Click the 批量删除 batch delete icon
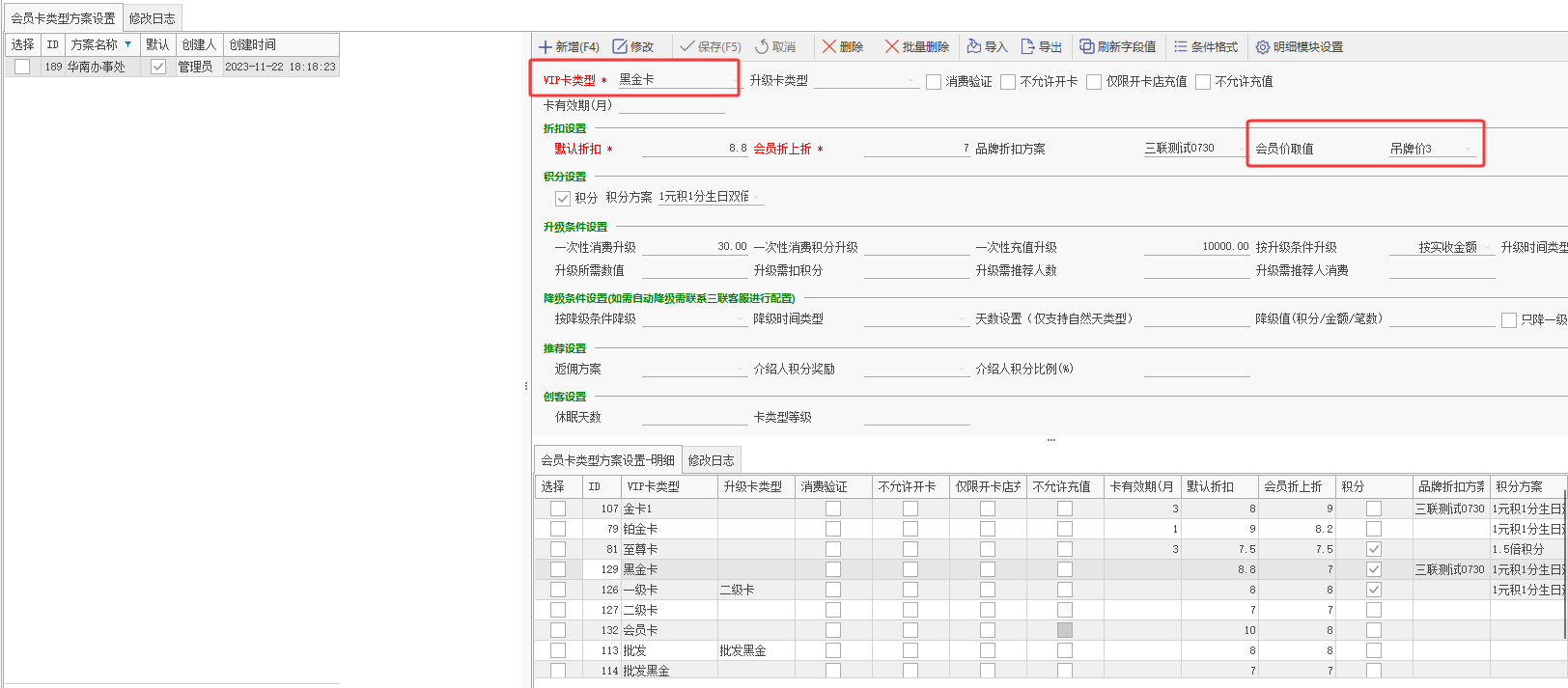The width and height of the screenshot is (1568, 688). click(892, 46)
